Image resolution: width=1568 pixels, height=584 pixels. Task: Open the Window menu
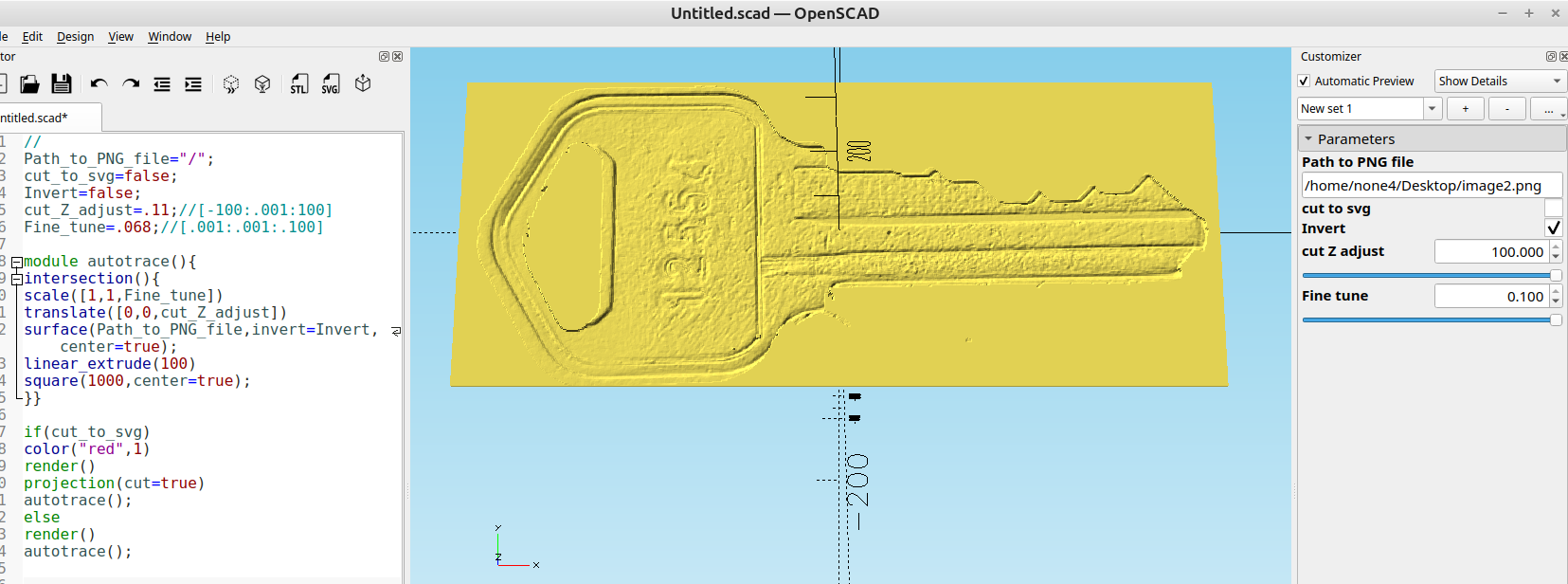tap(170, 37)
